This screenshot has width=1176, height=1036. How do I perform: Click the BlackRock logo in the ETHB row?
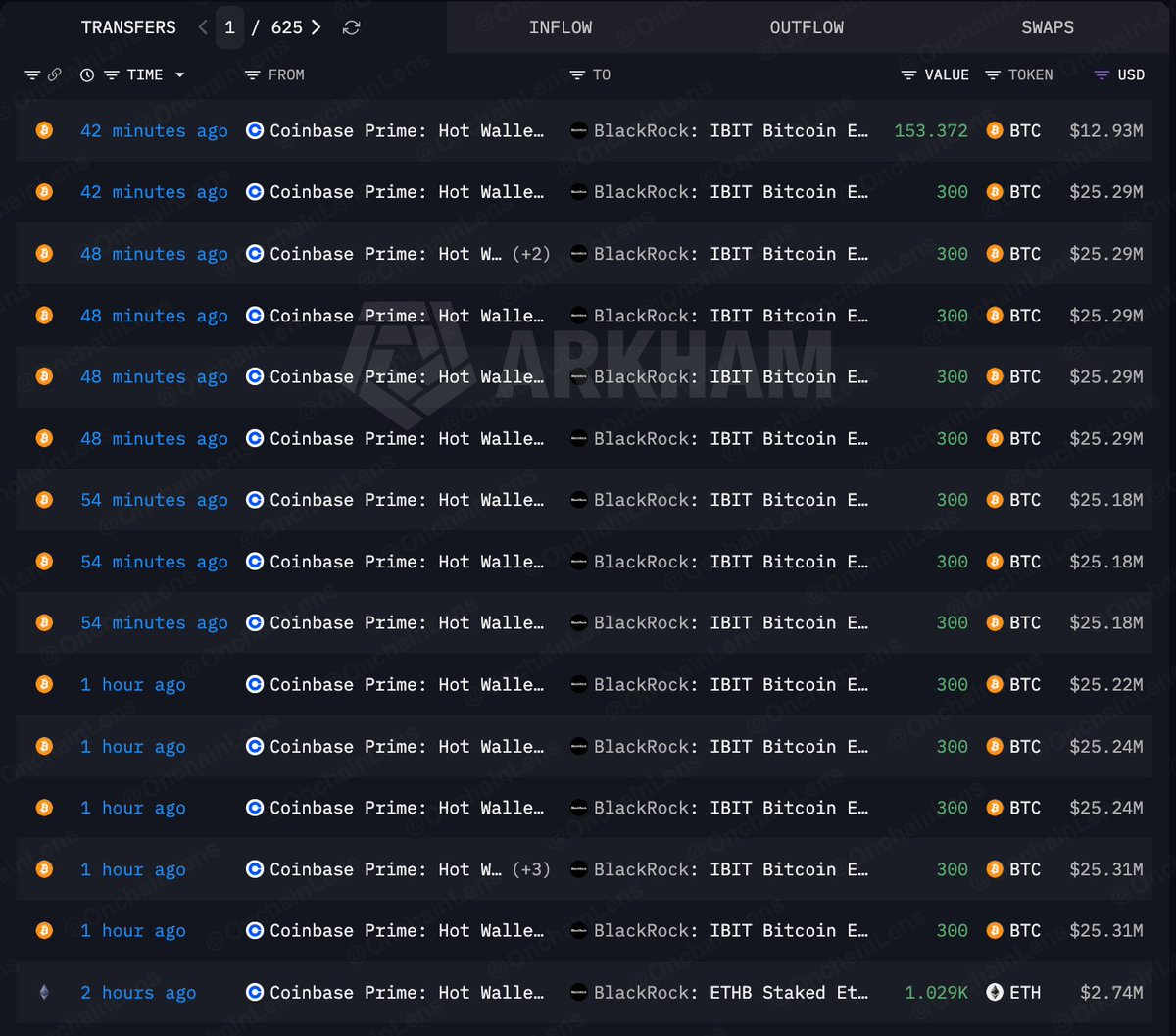click(x=579, y=992)
